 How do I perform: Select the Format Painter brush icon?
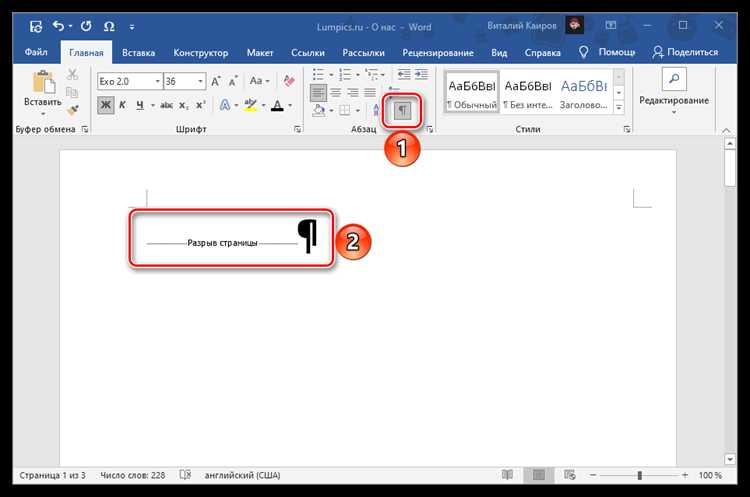tap(72, 110)
